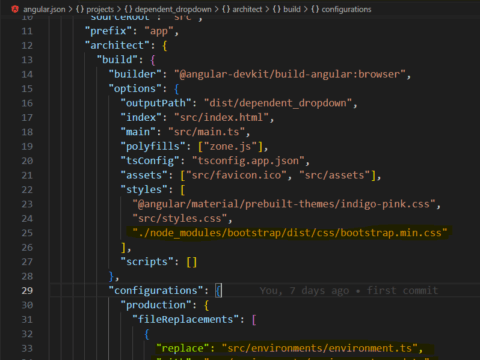Click the Angular file icon in breadcrumb
The height and width of the screenshot is (360, 480).
point(15,9)
